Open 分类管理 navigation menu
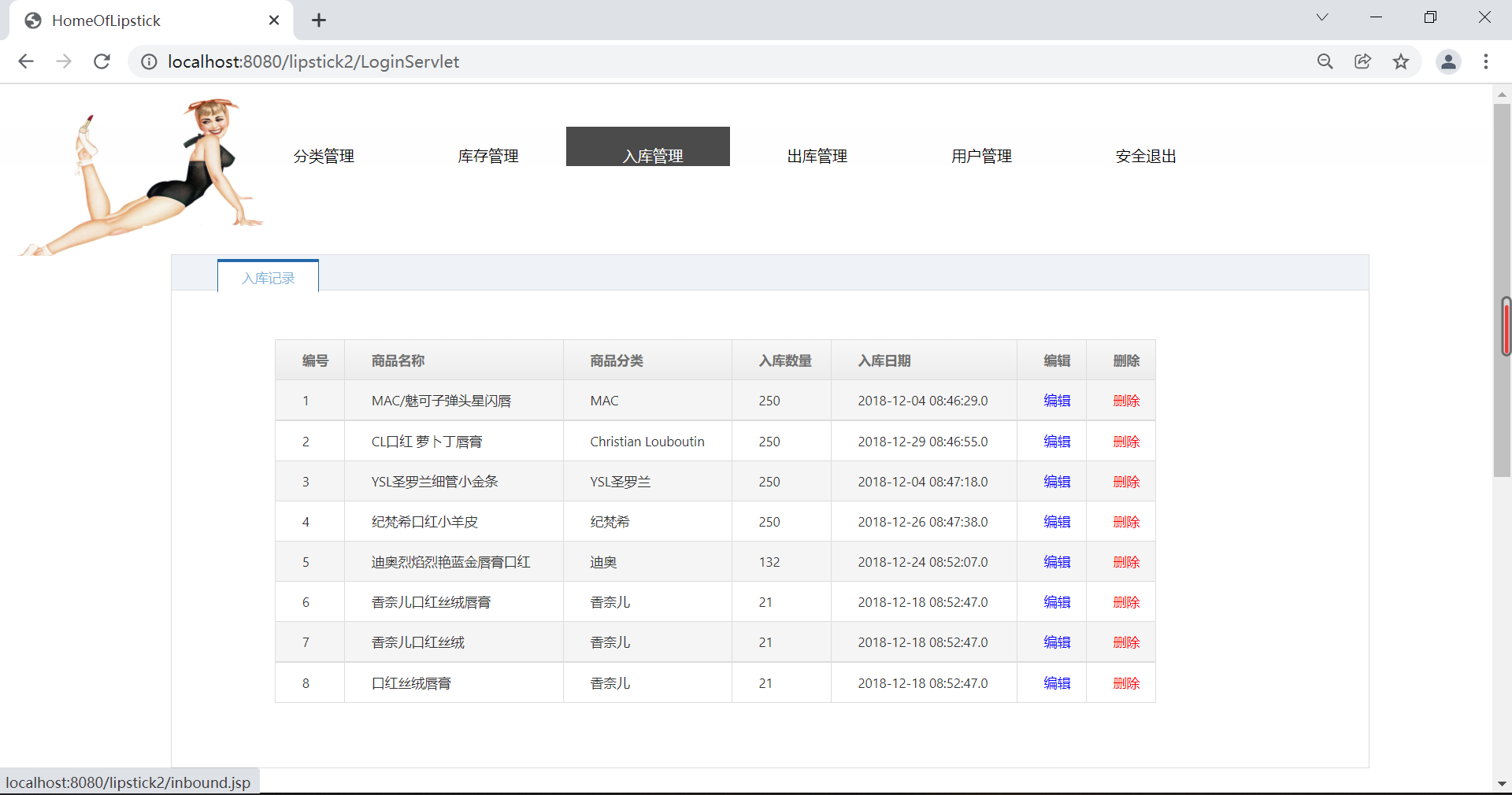1512x795 pixels. pos(324,156)
